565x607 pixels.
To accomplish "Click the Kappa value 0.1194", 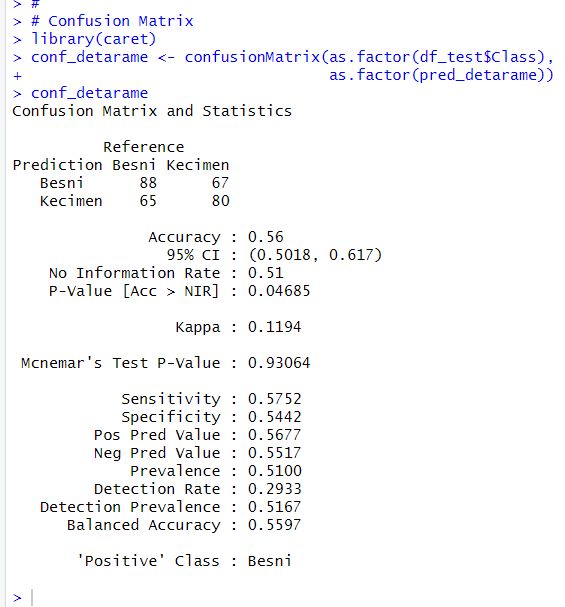I will 274,327.
